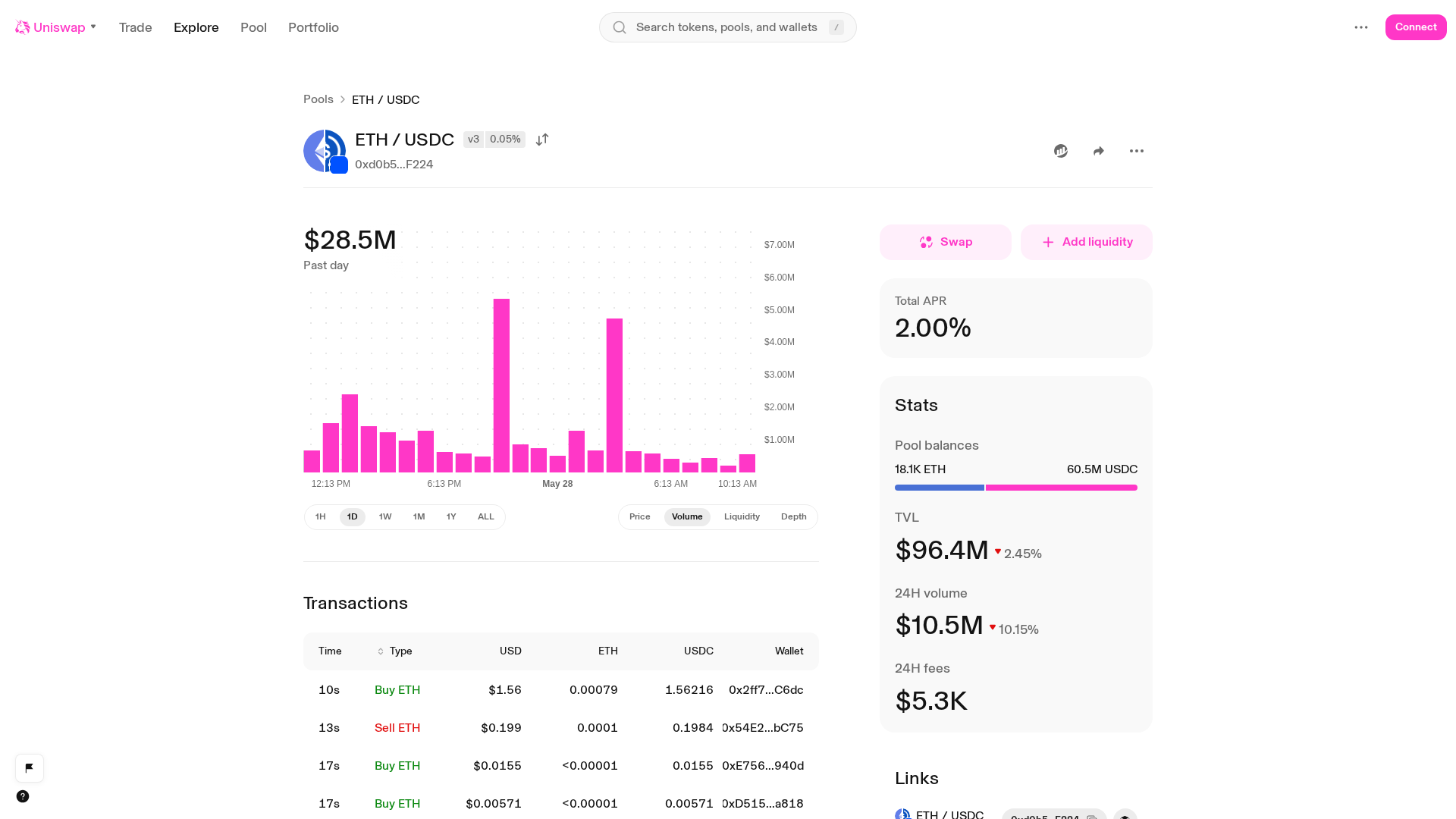
Task: Open wallet 0x2ff7...C6dc
Action: pyautogui.click(x=766, y=690)
